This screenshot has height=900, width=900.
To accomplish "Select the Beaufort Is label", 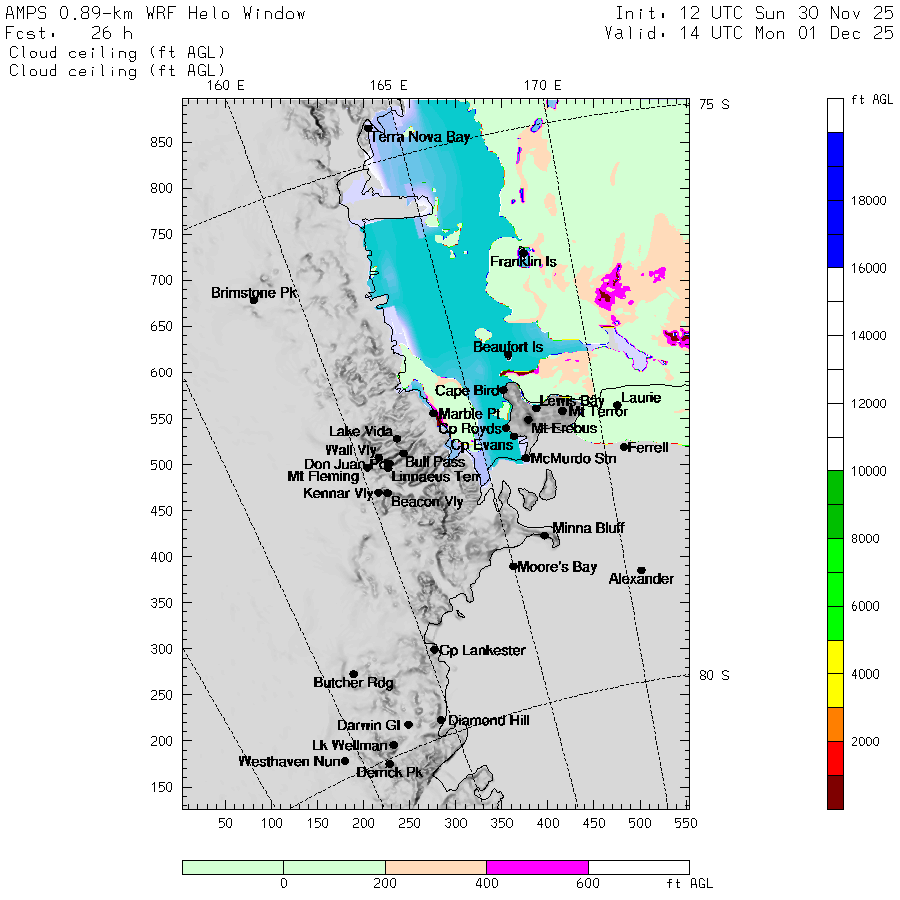I will 508,347.
